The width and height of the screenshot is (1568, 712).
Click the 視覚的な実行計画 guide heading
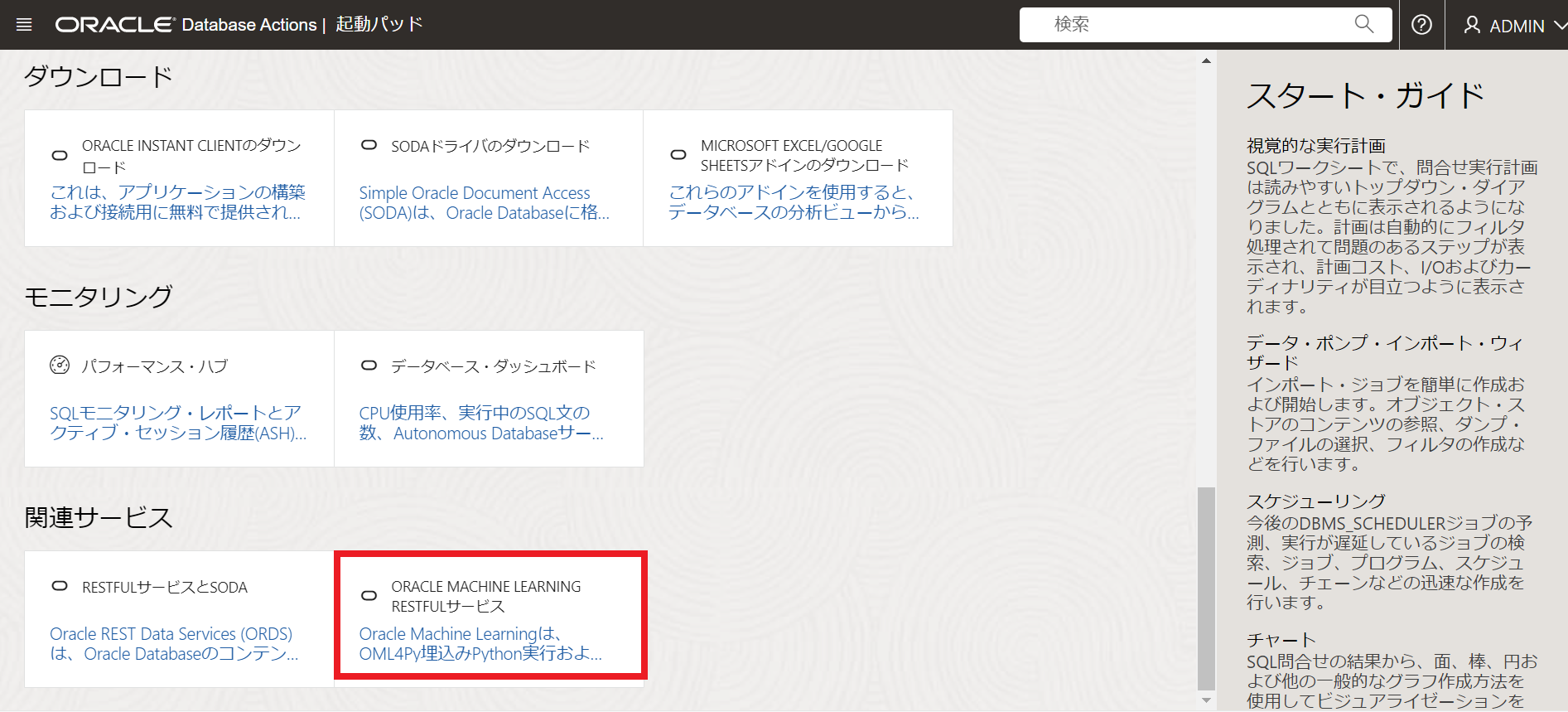[x=1316, y=146]
